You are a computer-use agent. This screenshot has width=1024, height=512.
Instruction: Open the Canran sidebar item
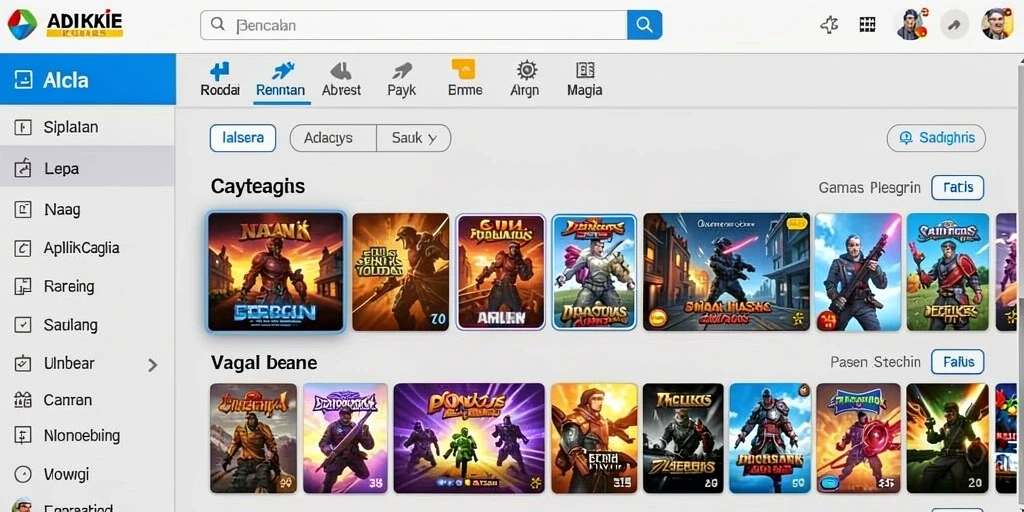(88, 400)
